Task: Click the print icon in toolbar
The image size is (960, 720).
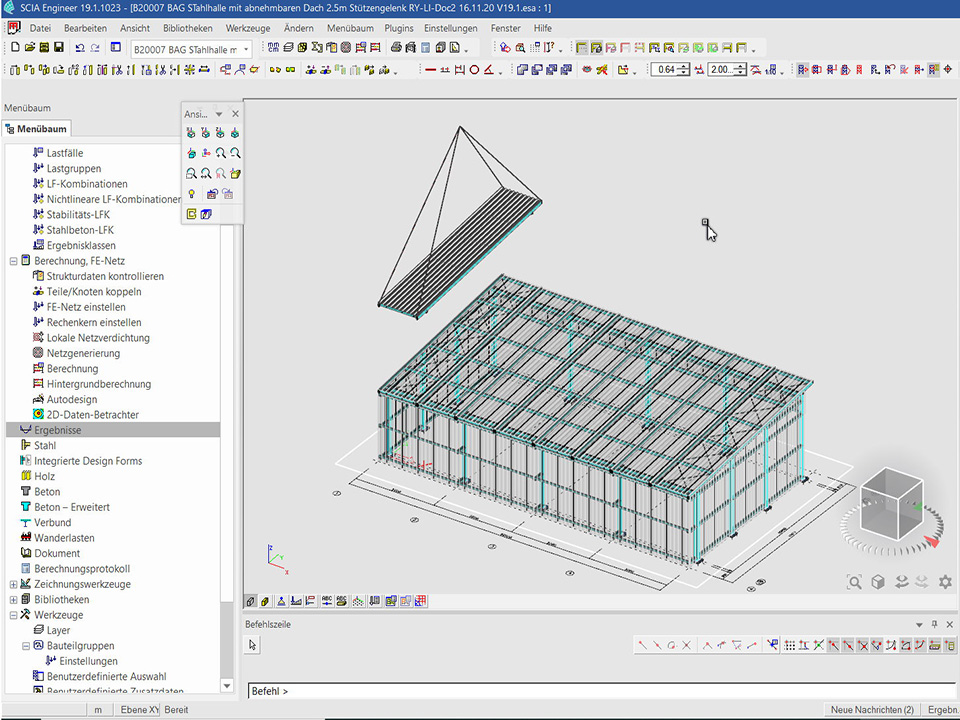Action: [396, 48]
